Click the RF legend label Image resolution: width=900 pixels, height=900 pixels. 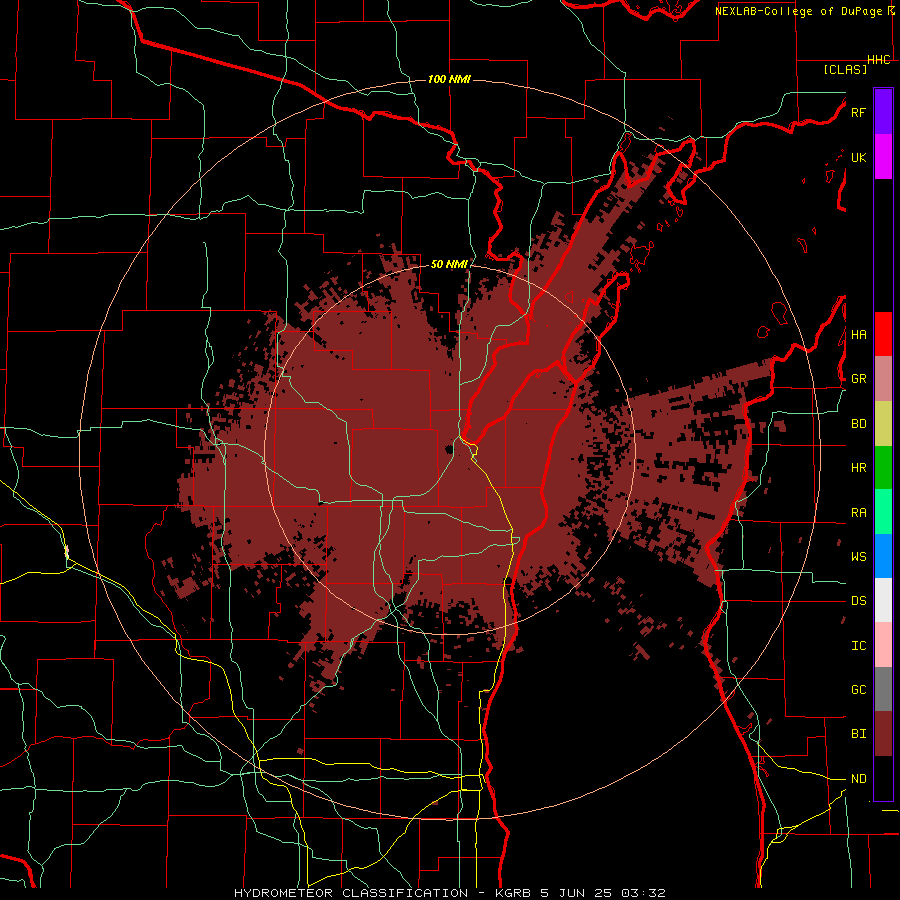click(858, 112)
